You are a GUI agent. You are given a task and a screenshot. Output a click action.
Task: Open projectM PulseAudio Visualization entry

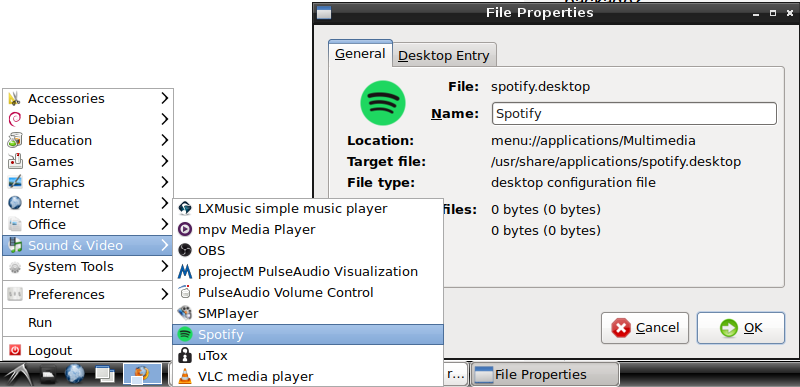click(x=308, y=271)
